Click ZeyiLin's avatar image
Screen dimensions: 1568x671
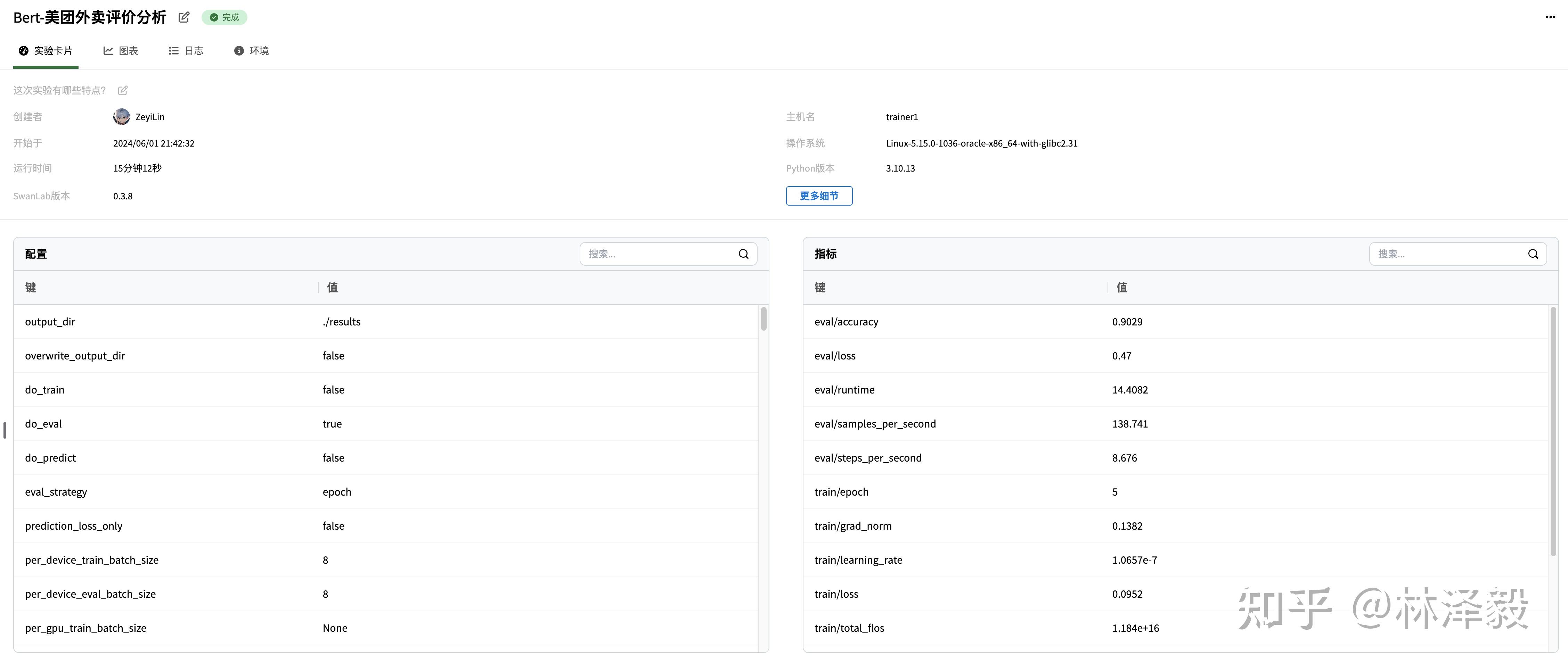(122, 117)
